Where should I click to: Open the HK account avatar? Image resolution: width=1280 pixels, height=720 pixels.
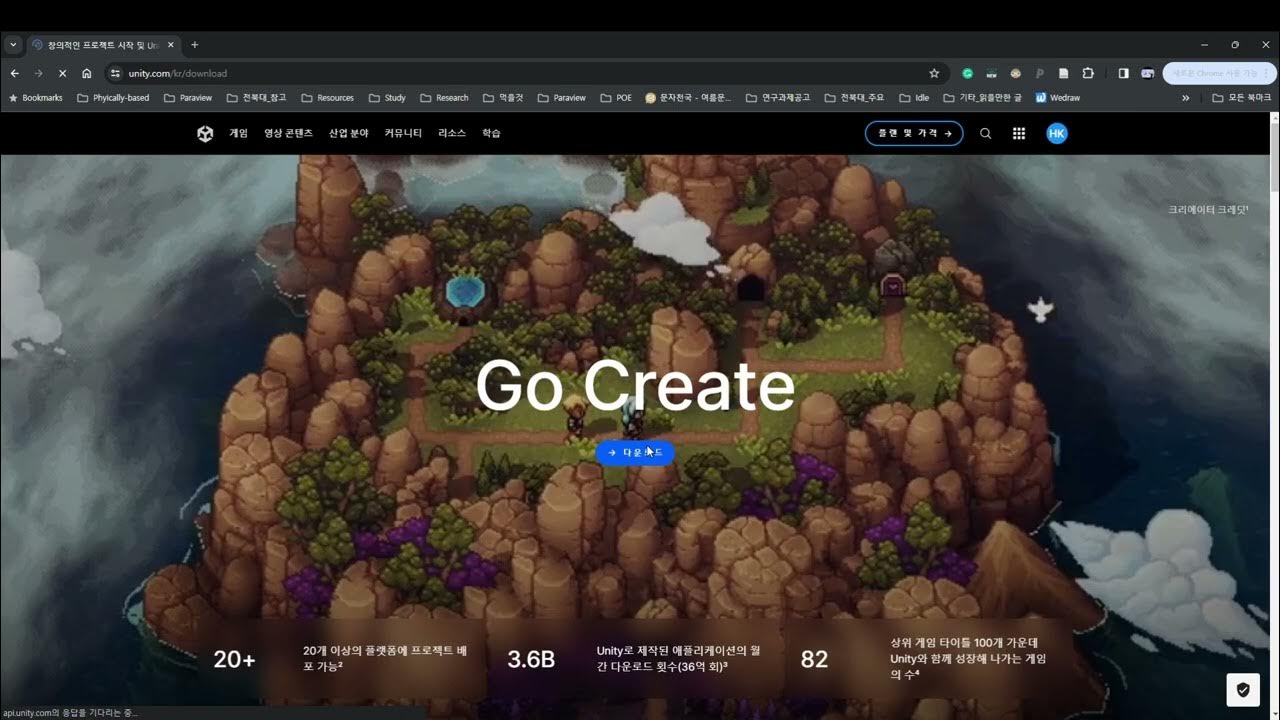pos(1057,133)
